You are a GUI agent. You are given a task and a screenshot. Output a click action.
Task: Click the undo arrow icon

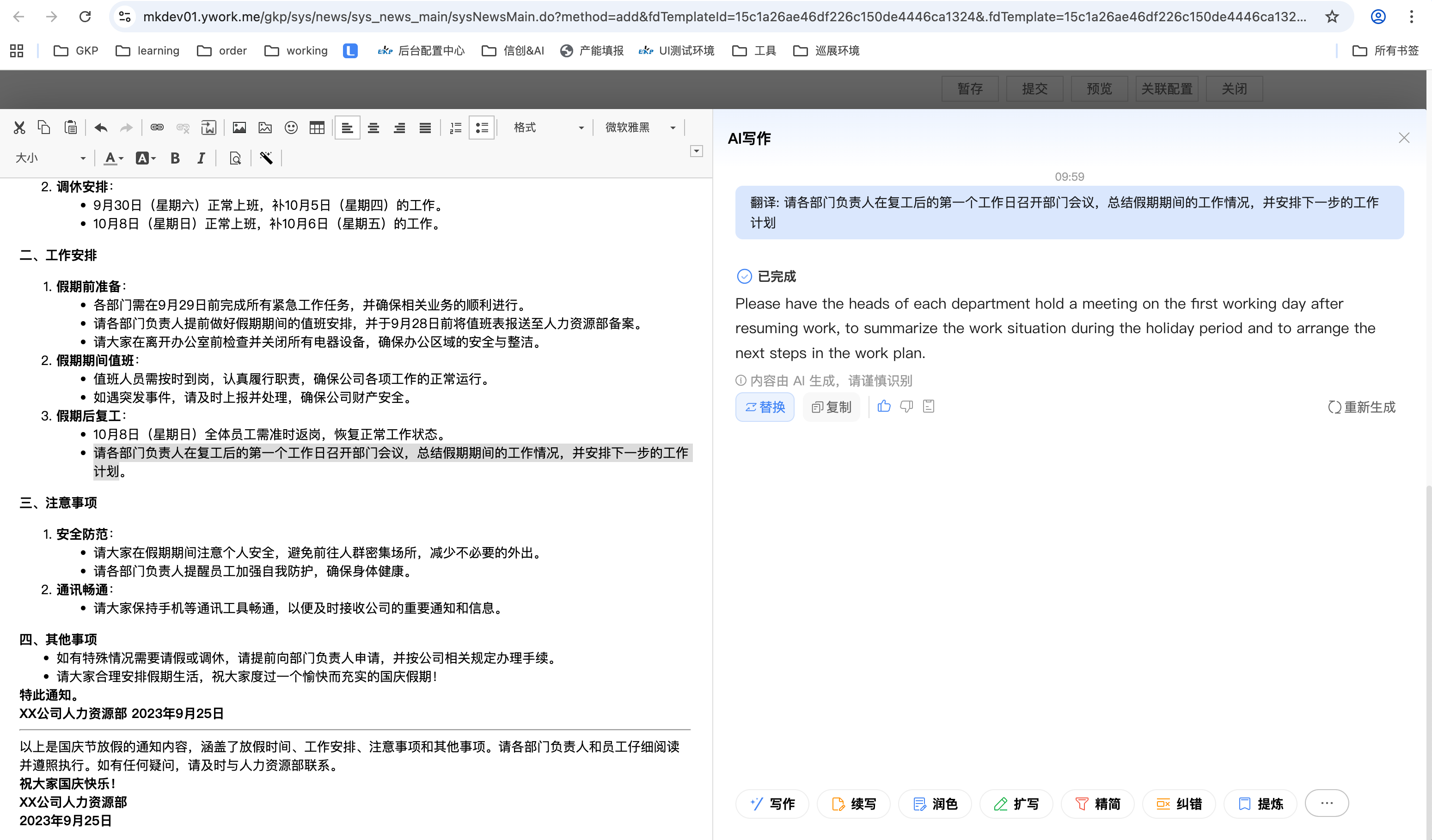101,128
